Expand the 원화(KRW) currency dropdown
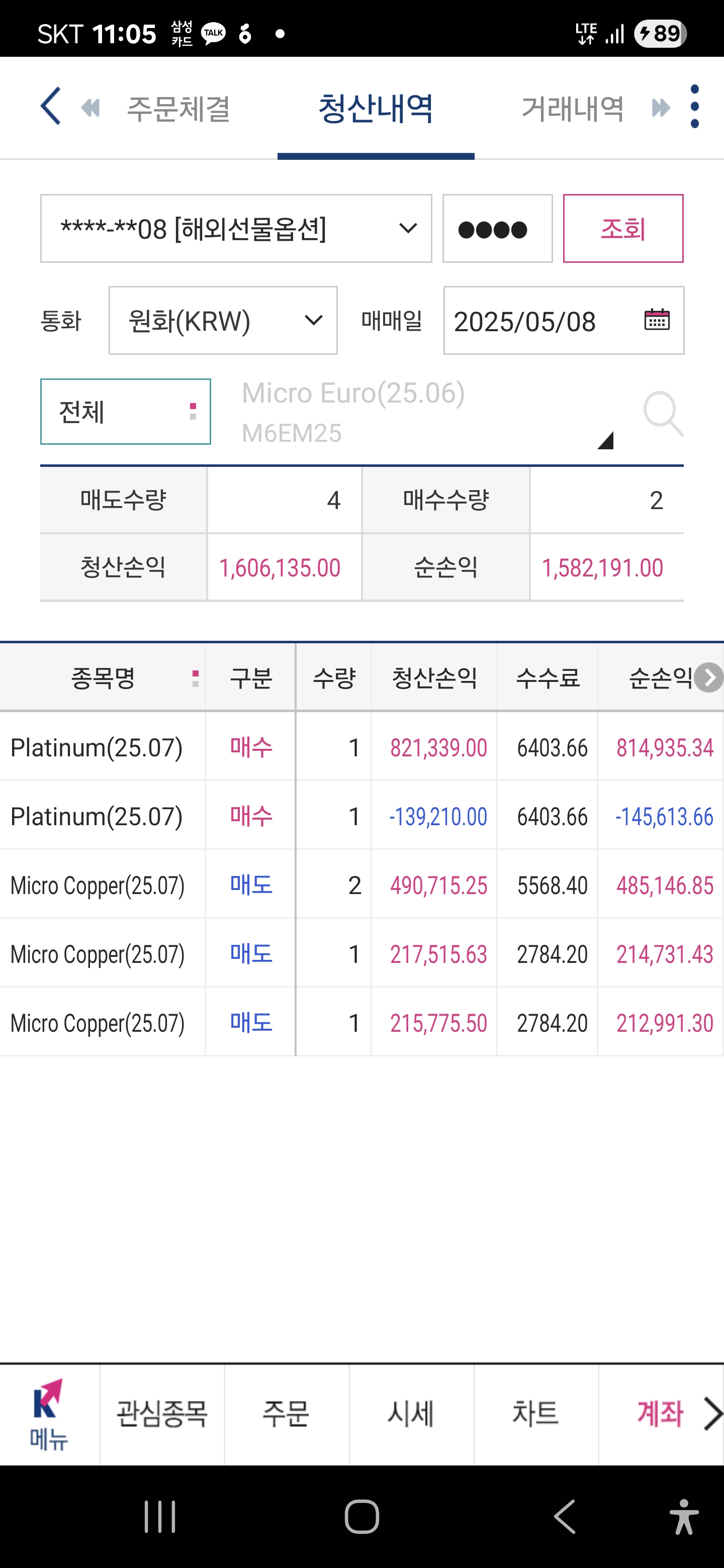The height and width of the screenshot is (1568, 724). coord(223,320)
